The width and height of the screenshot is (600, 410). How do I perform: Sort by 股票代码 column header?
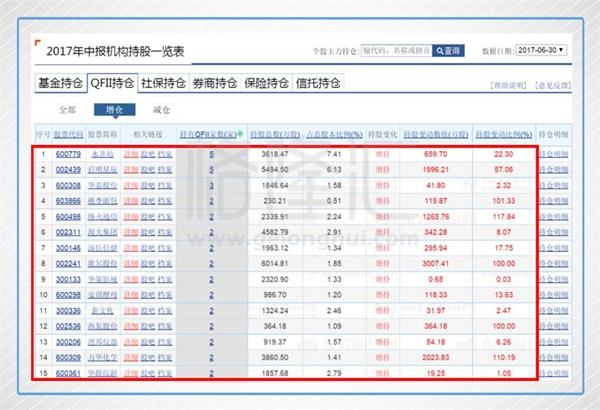pyautogui.click(x=68, y=134)
